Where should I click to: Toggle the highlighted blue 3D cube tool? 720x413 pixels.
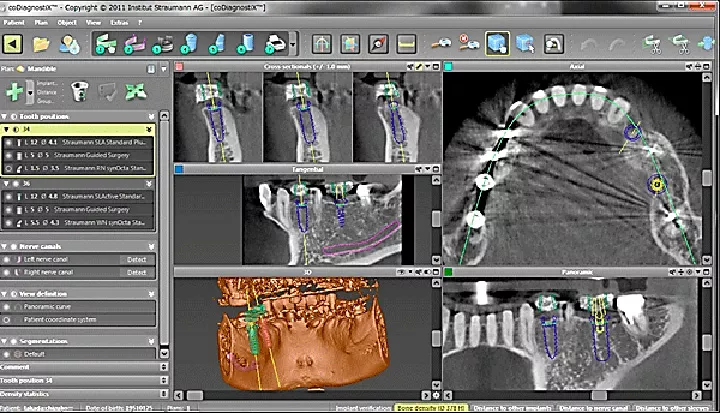pyautogui.click(x=497, y=44)
